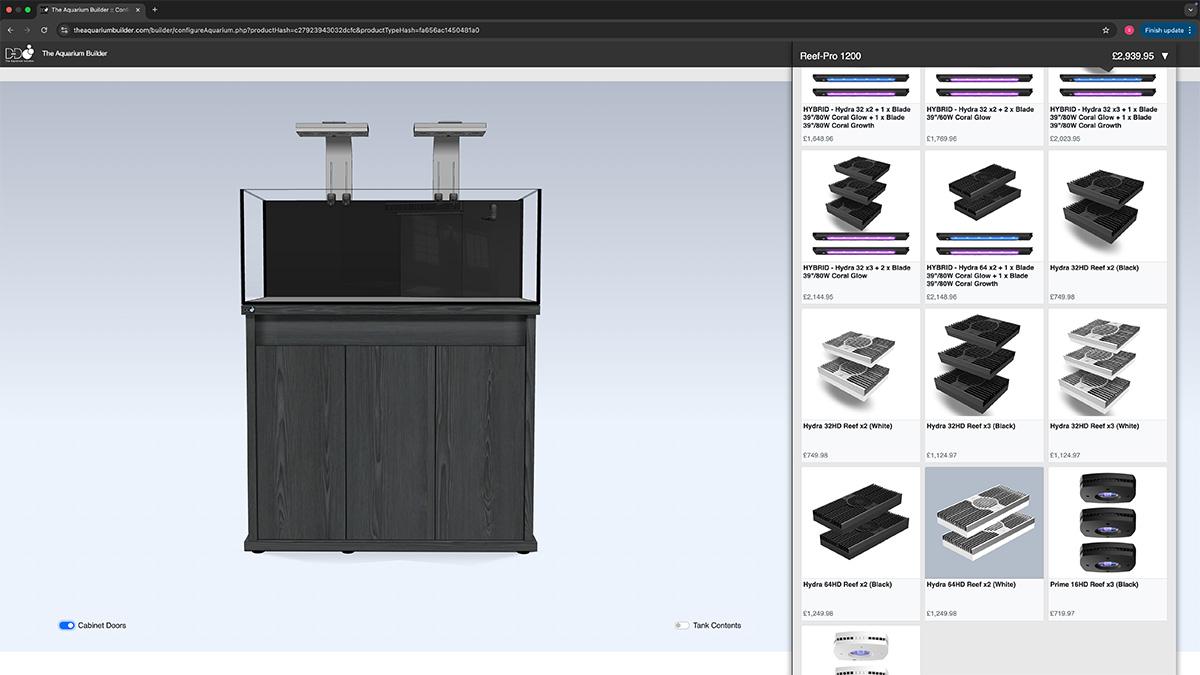Reload the page with the refresh icon
This screenshot has height=675, width=1200.
click(44, 30)
